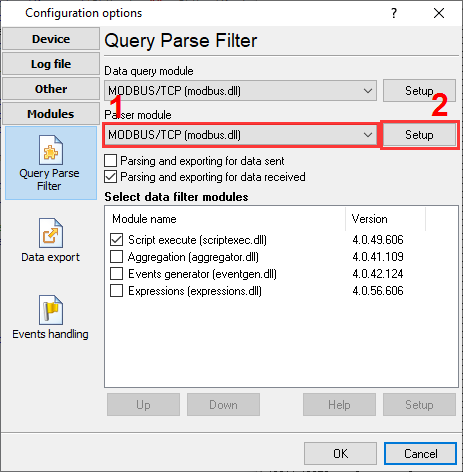The width and height of the screenshot is (463, 472).
Task: Select the Aggregation (aggregator.dll) row text
Action: [193, 257]
